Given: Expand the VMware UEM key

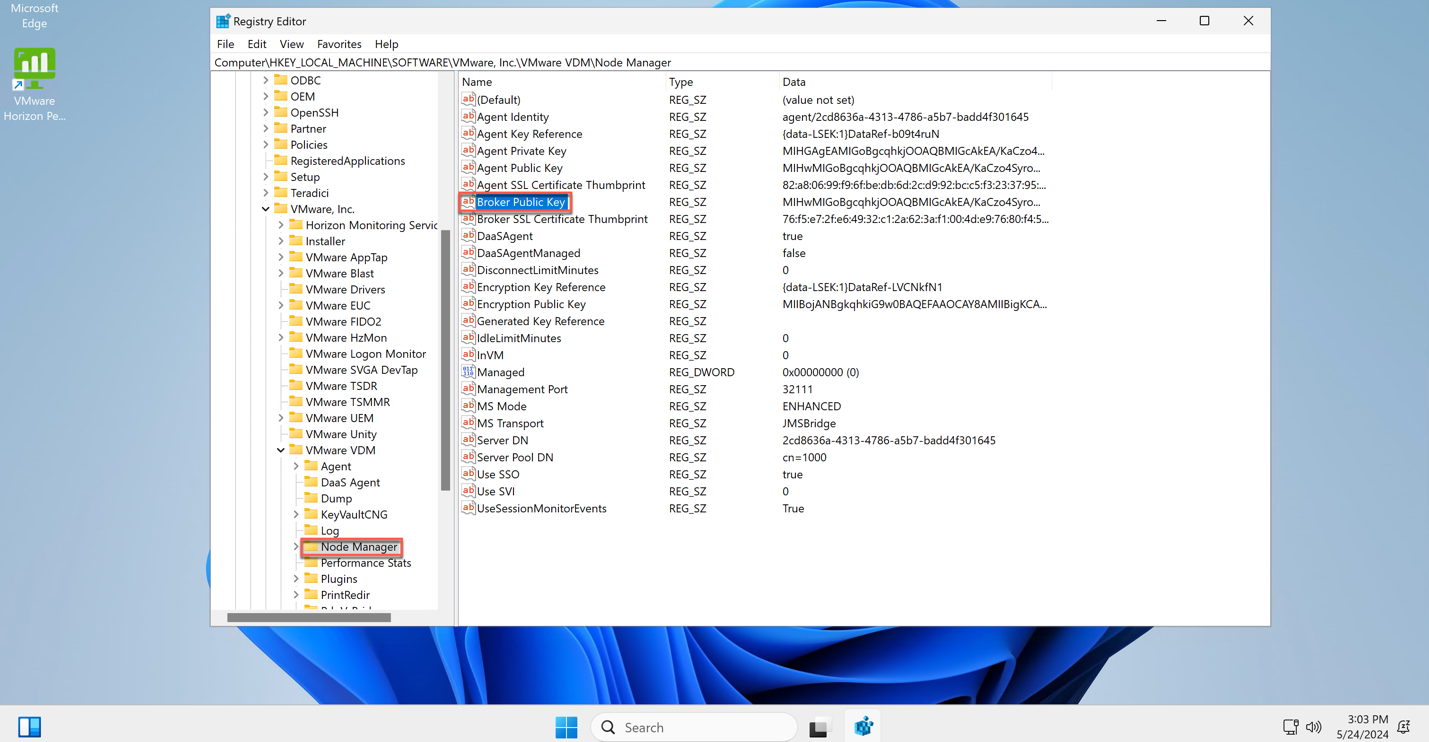Looking at the screenshot, I should tap(281, 418).
